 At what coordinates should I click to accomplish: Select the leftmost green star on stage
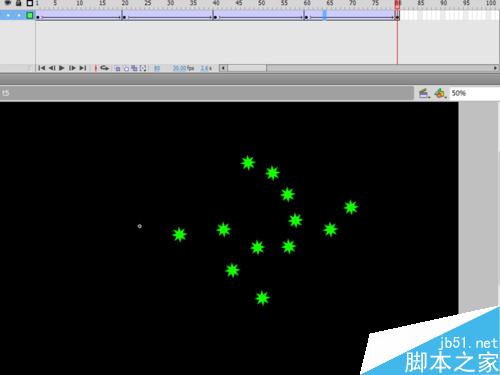coord(180,235)
